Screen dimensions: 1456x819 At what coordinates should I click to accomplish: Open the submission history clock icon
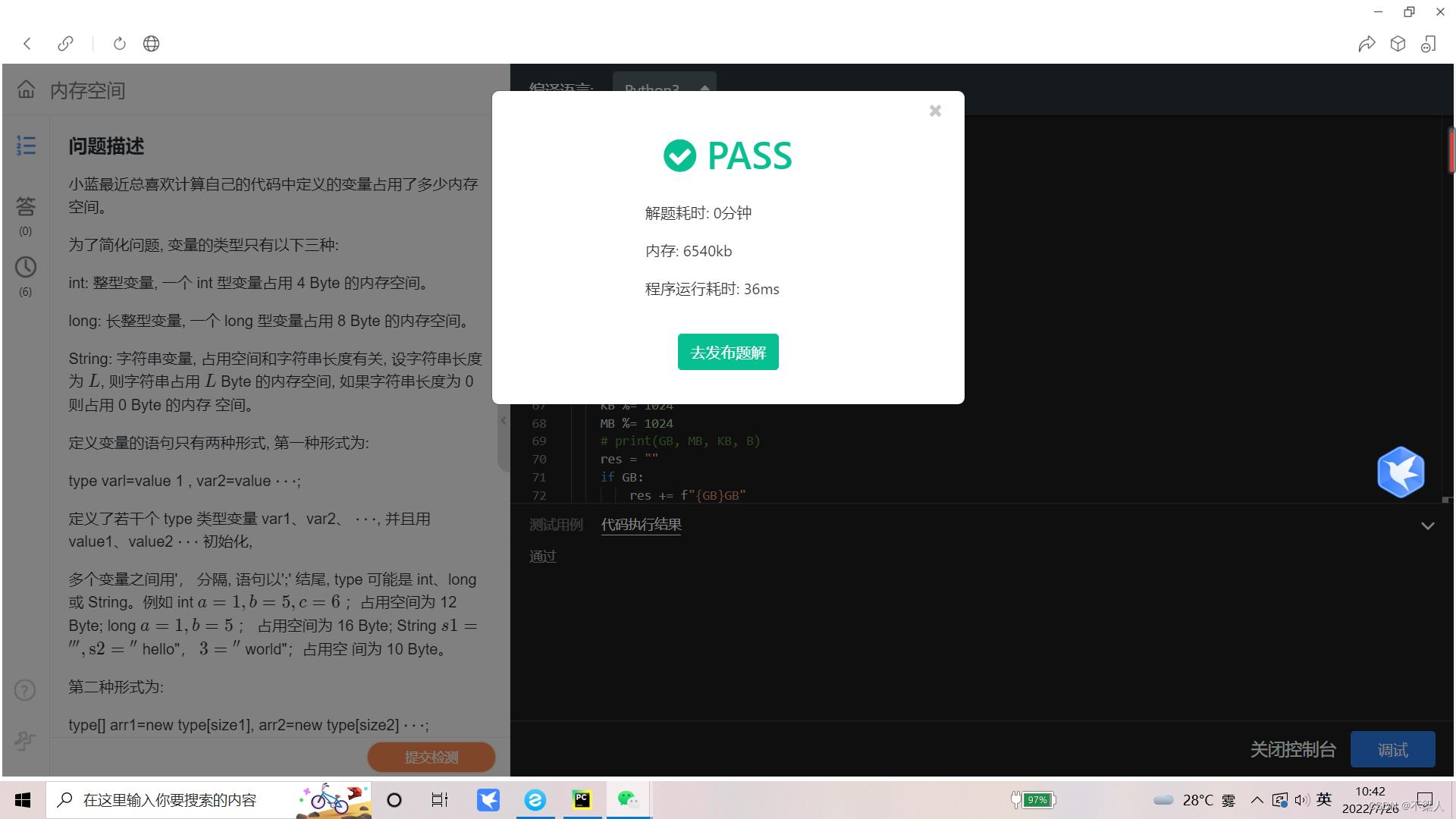tap(26, 267)
